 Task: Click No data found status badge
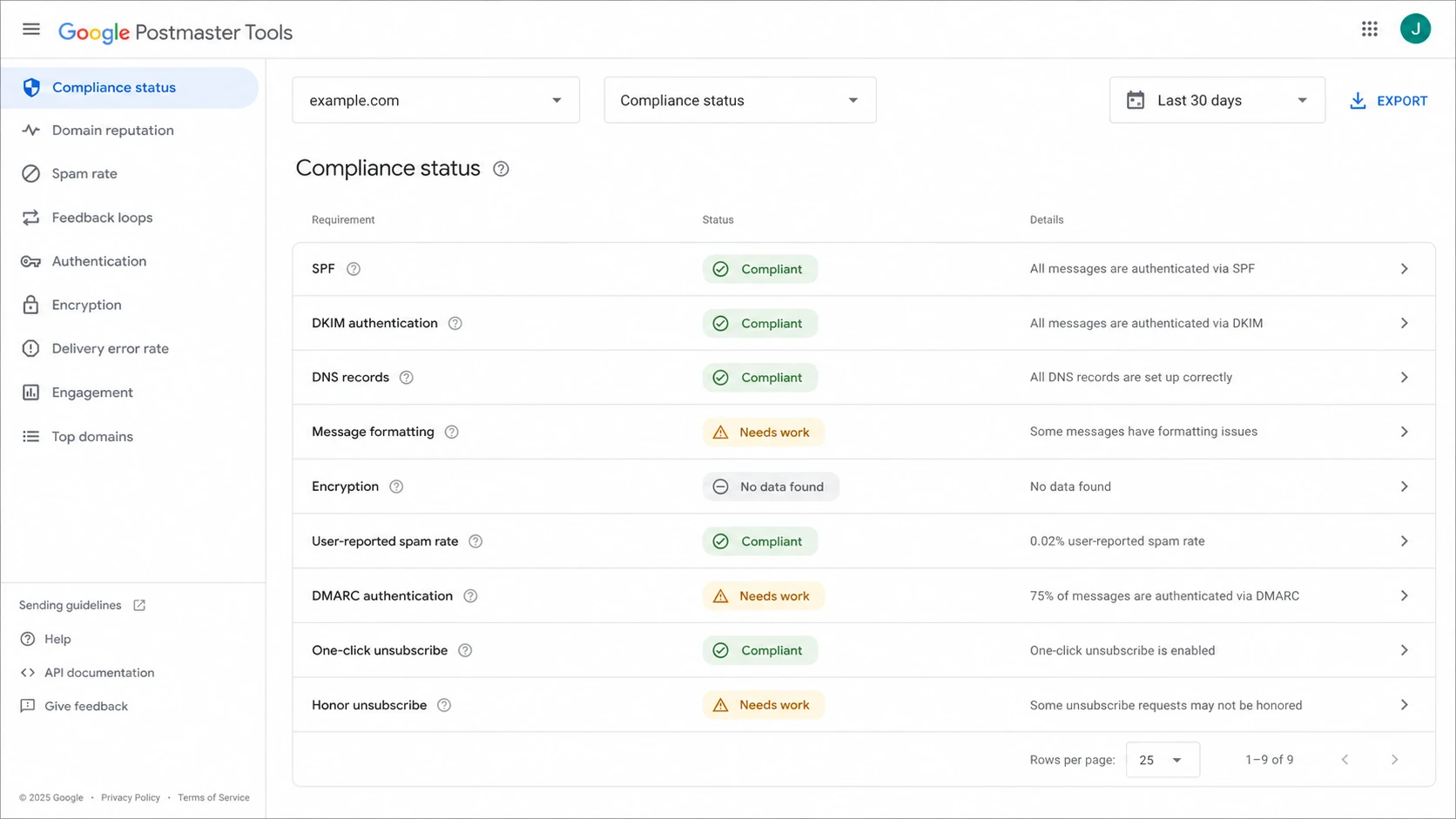771,487
